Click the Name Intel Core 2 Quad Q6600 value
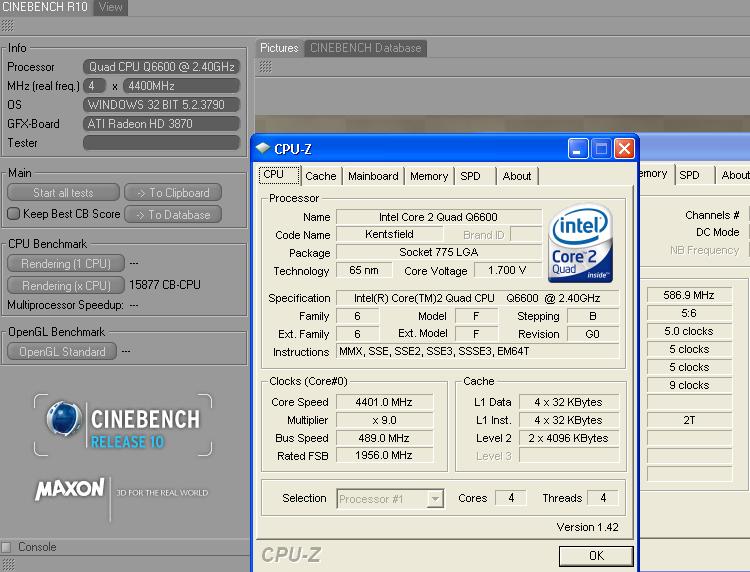Screen dimensions: 750x572 point(439,217)
